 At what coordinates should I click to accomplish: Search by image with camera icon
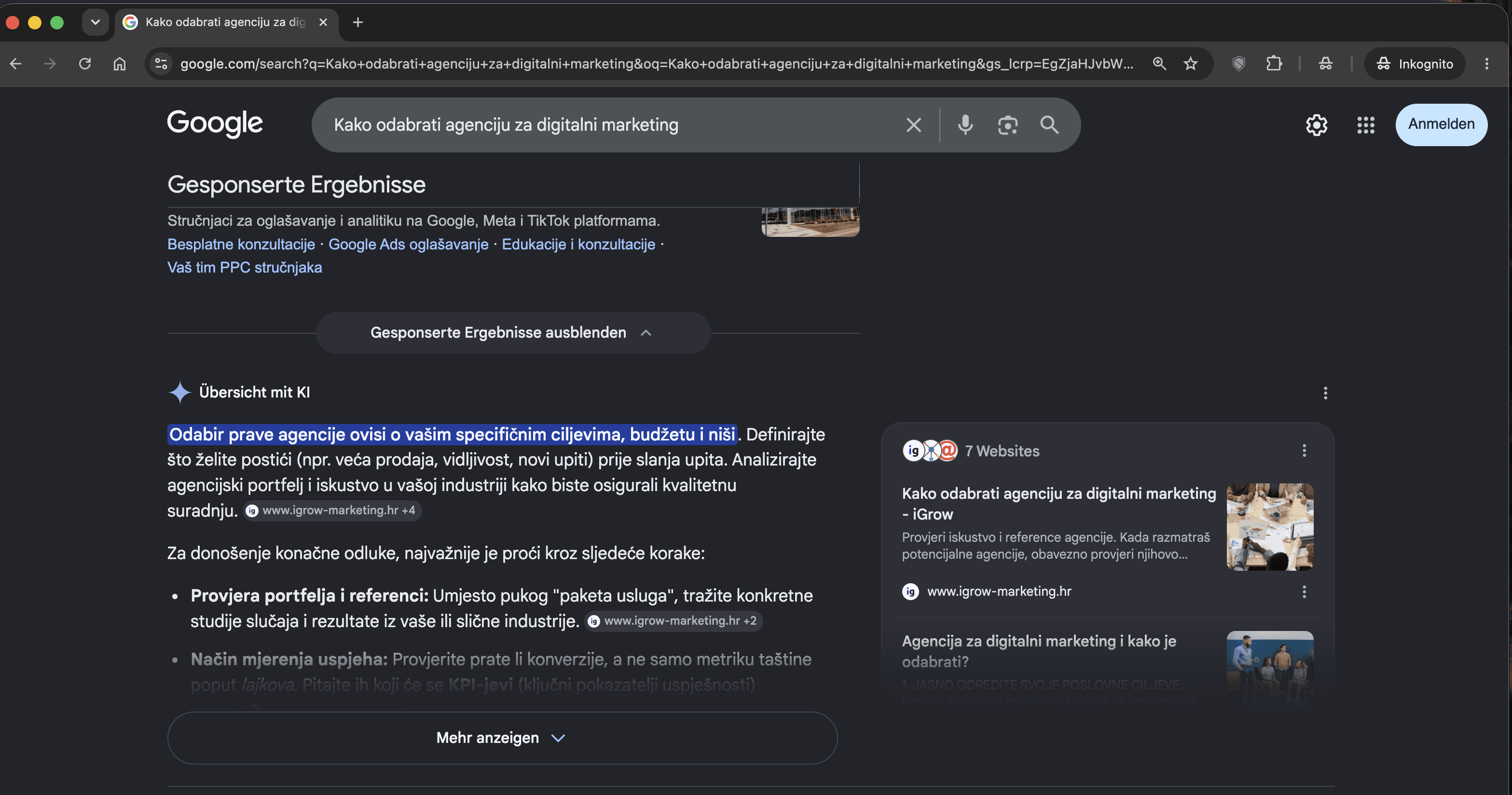[1008, 125]
